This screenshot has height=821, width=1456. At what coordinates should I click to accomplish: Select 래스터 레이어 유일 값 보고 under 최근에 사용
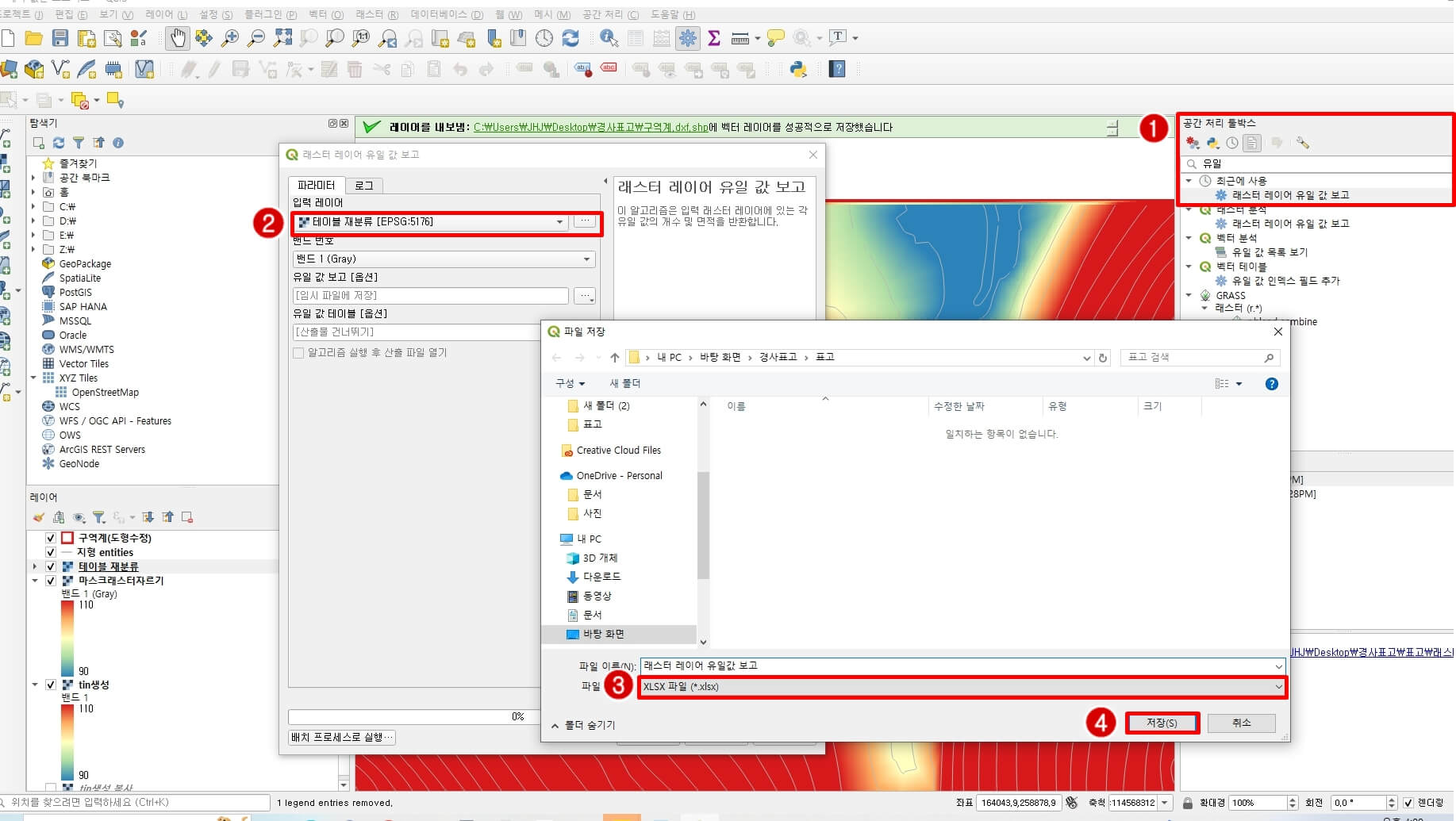click(x=1290, y=195)
